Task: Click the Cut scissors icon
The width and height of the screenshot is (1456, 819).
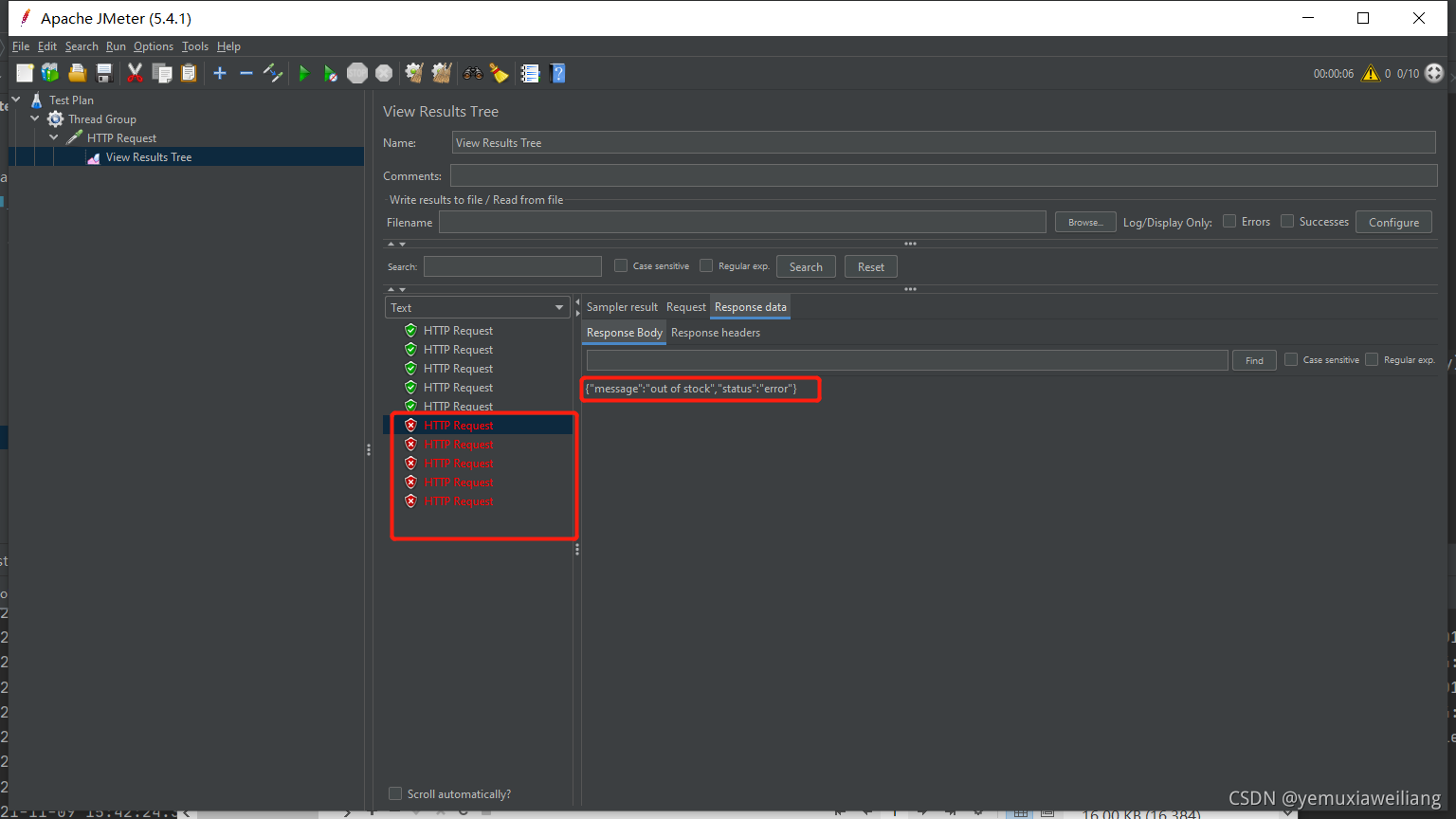Action: [136, 73]
